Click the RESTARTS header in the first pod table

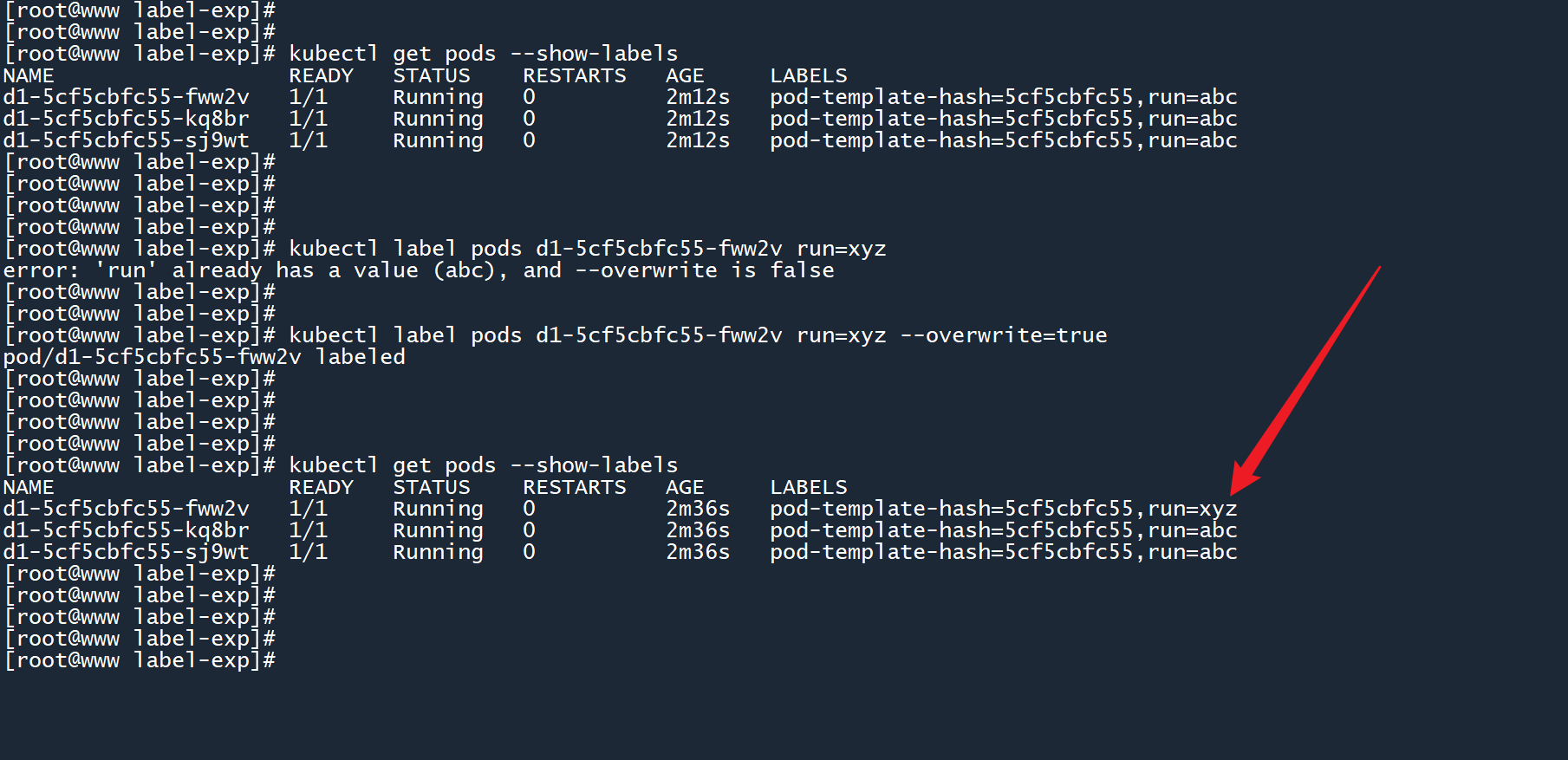click(x=574, y=75)
